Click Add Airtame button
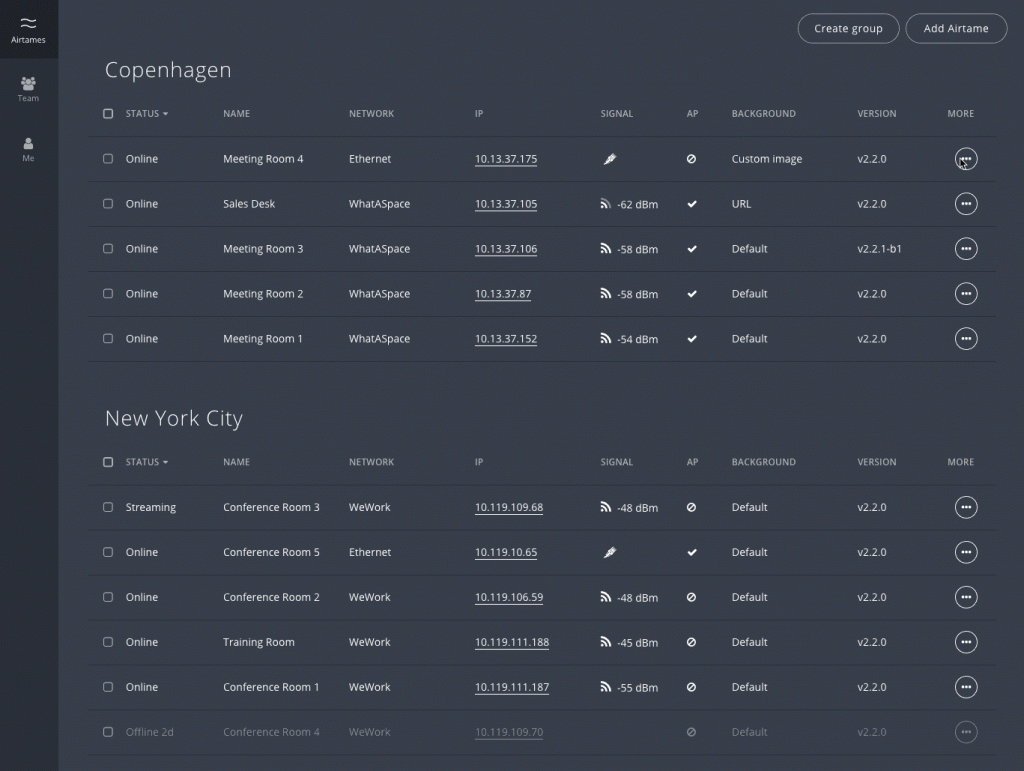This screenshot has width=1024, height=771. (956, 29)
